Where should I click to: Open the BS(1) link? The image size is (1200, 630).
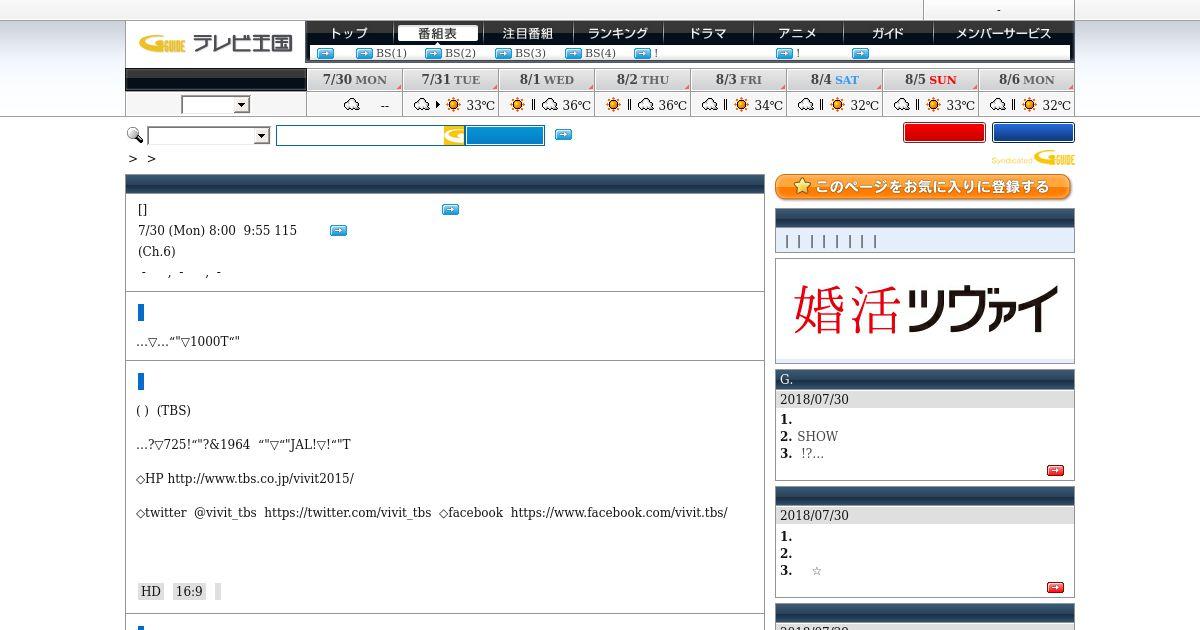click(x=391, y=53)
